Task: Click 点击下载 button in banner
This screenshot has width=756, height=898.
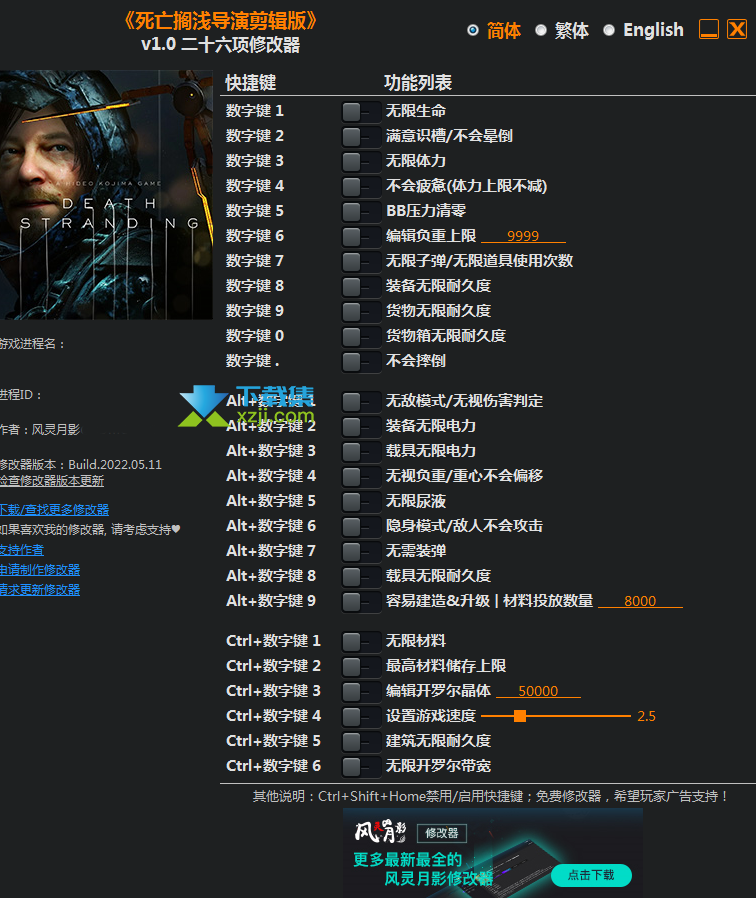Action: pos(591,875)
